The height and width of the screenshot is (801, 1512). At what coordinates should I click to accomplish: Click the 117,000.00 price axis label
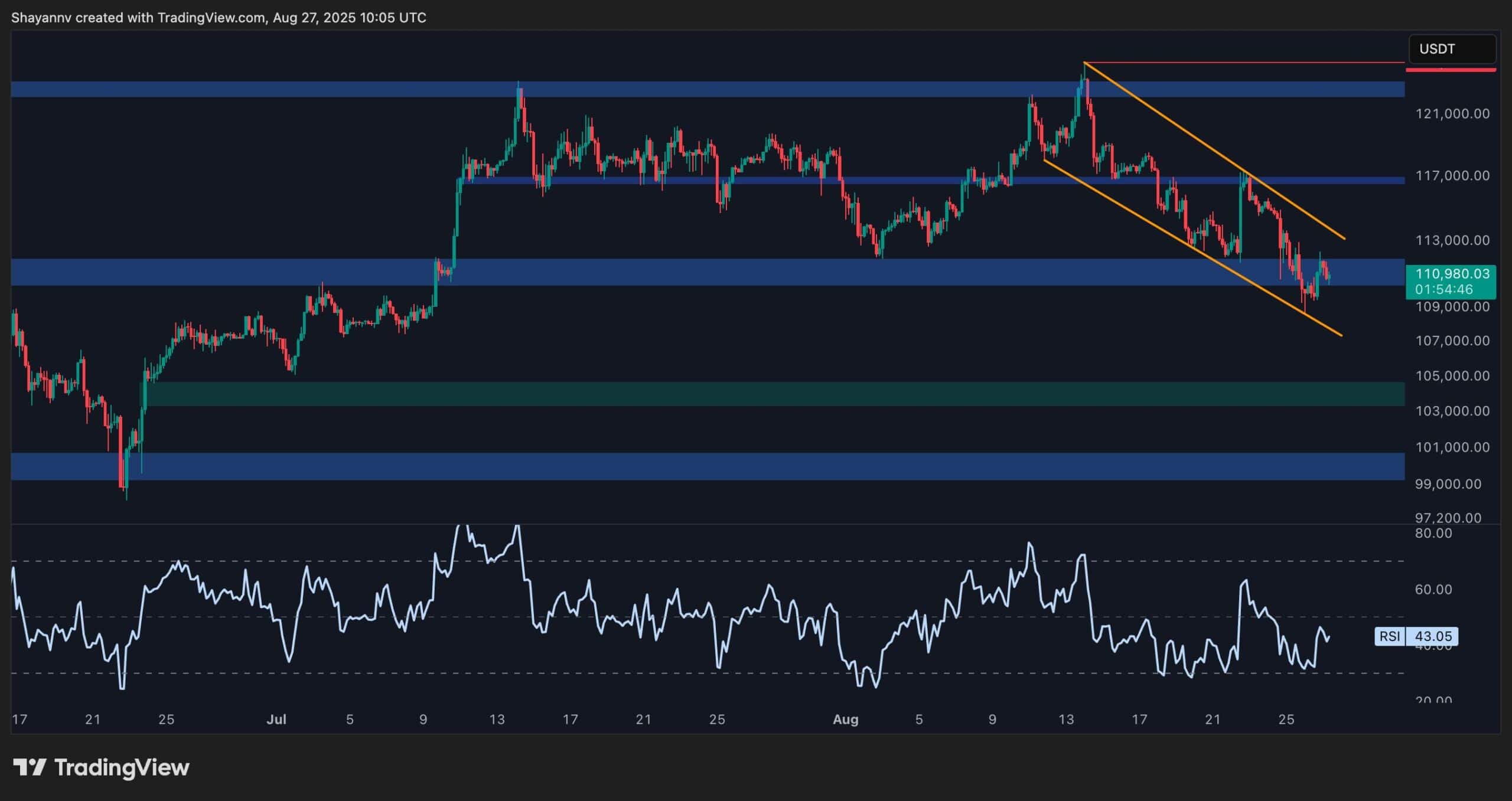[x=1452, y=176]
